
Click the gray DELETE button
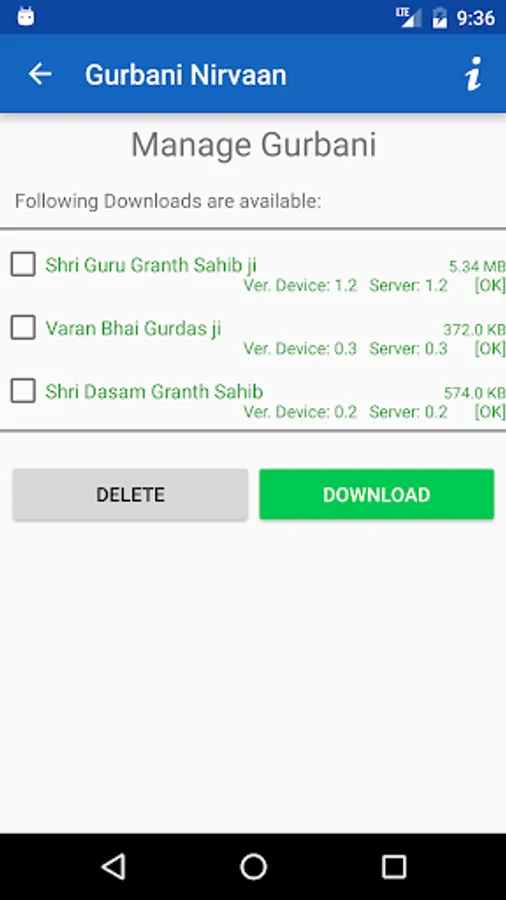pos(130,494)
